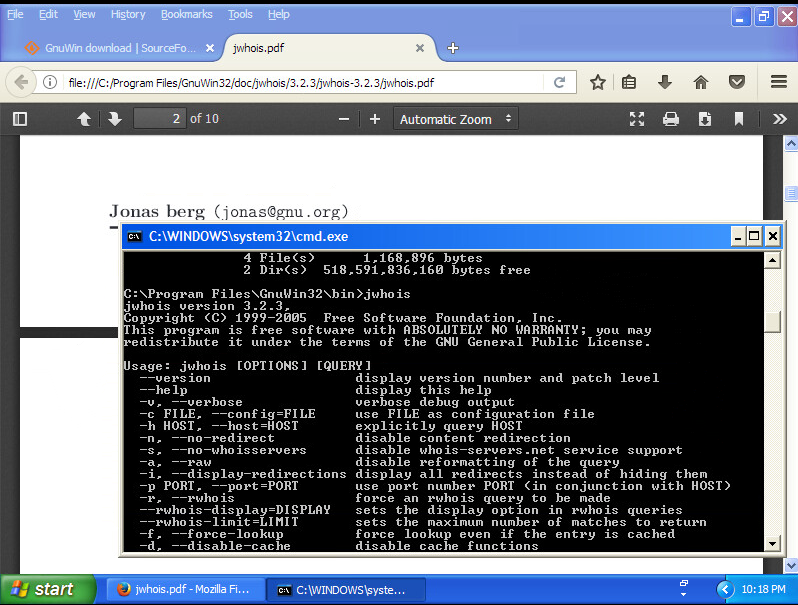Switch to GnuWin download SourceForge tab
The width and height of the screenshot is (798, 605).
(x=112, y=48)
